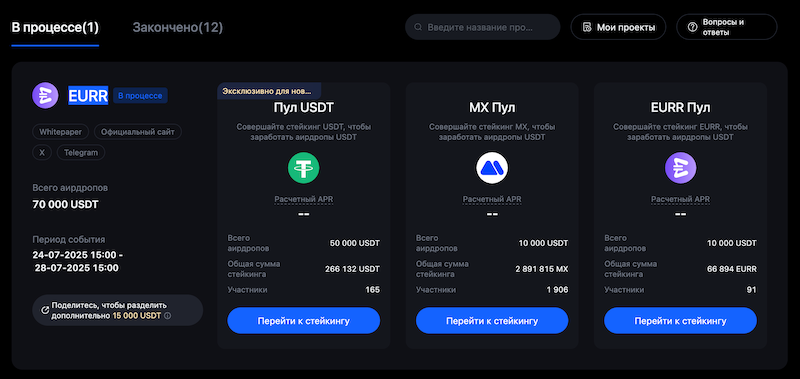The height and width of the screenshot is (379, 800).
Task: Click the info icon after 15 000 USDT
Action: coord(168,316)
